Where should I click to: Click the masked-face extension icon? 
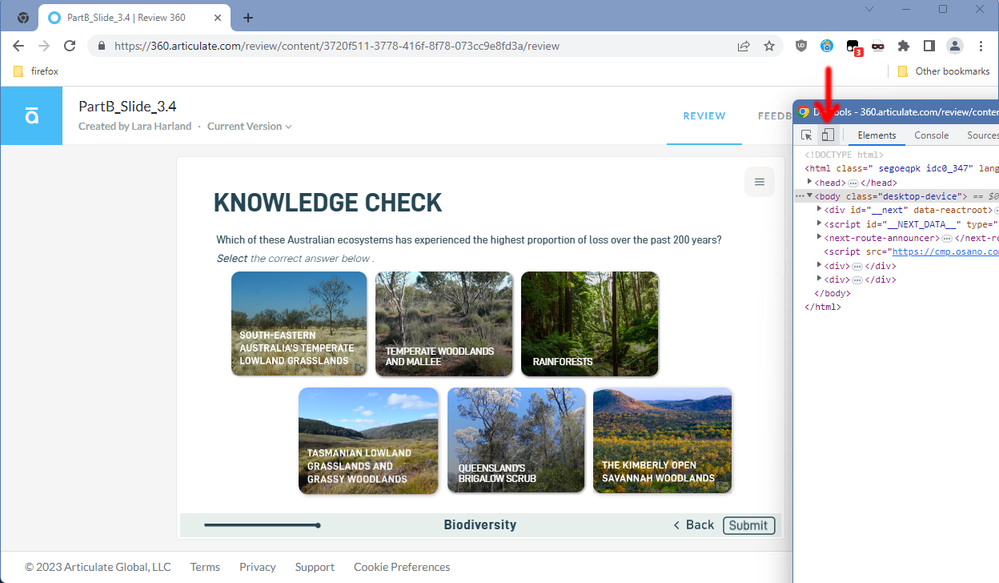pos(878,46)
